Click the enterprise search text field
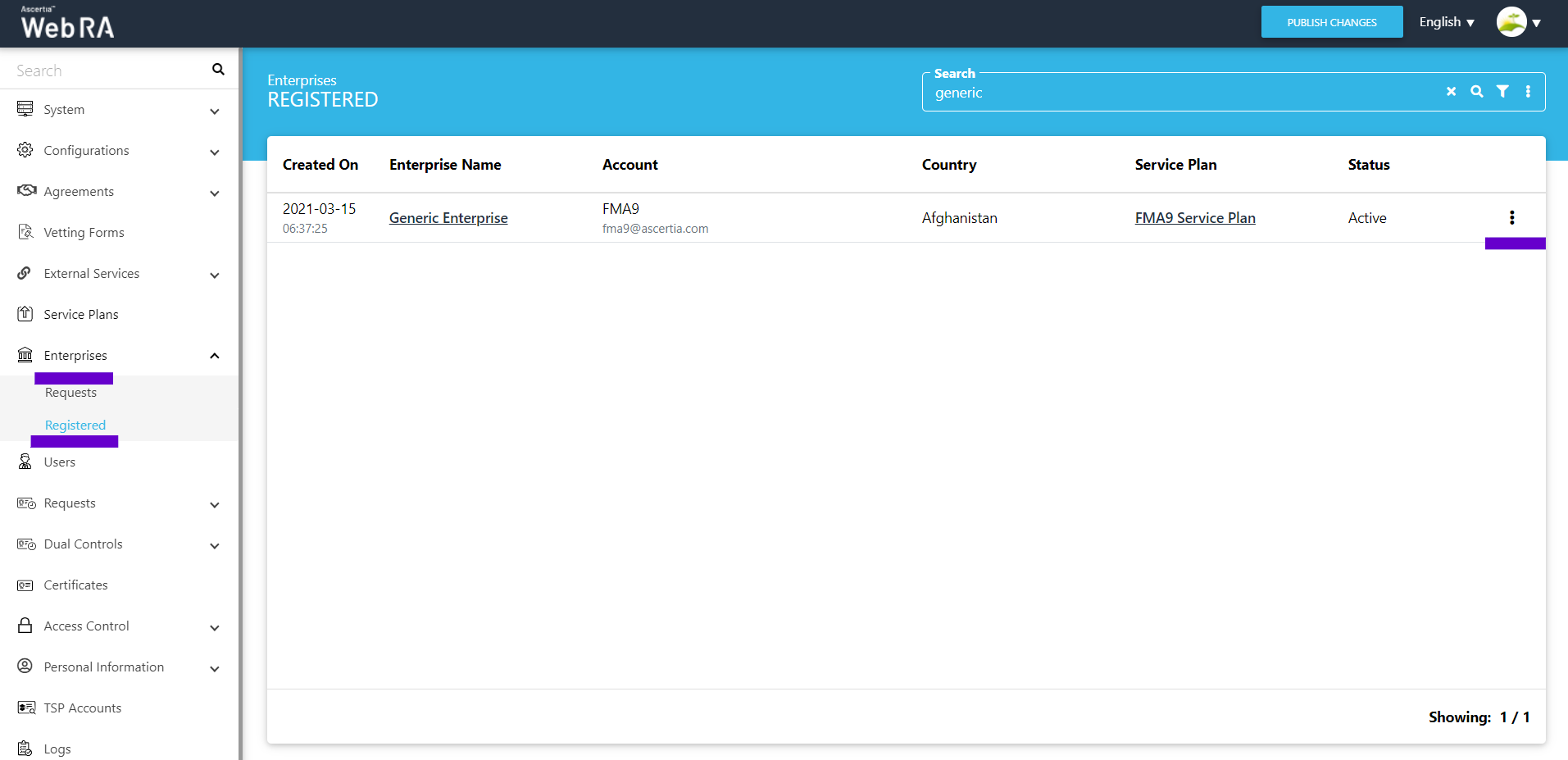Image resolution: width=1568 pixels, height=760 pixels. click(x=1180, y=93)
